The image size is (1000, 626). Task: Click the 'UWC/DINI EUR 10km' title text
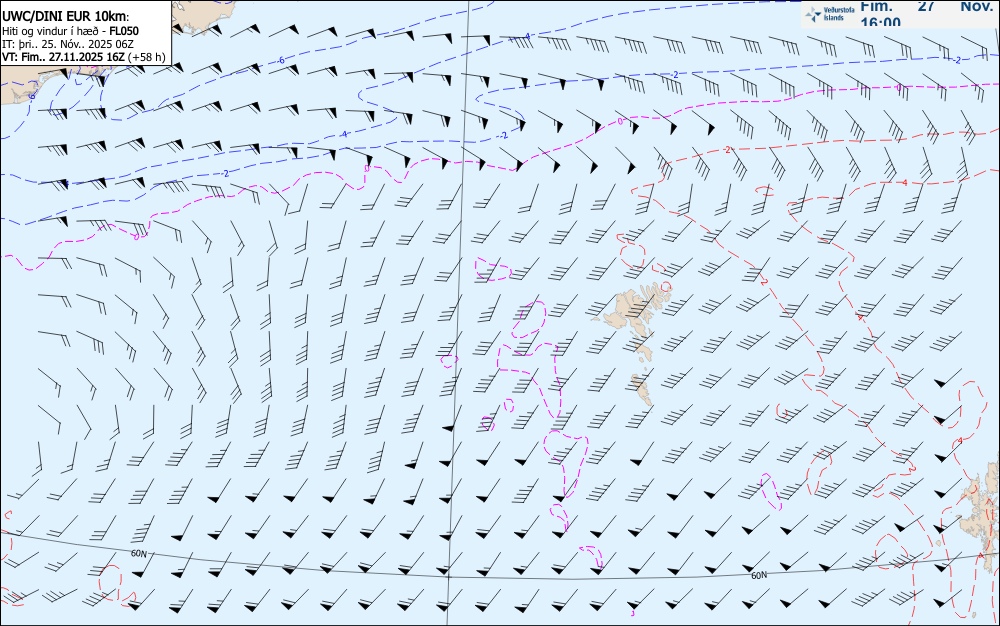65,17
